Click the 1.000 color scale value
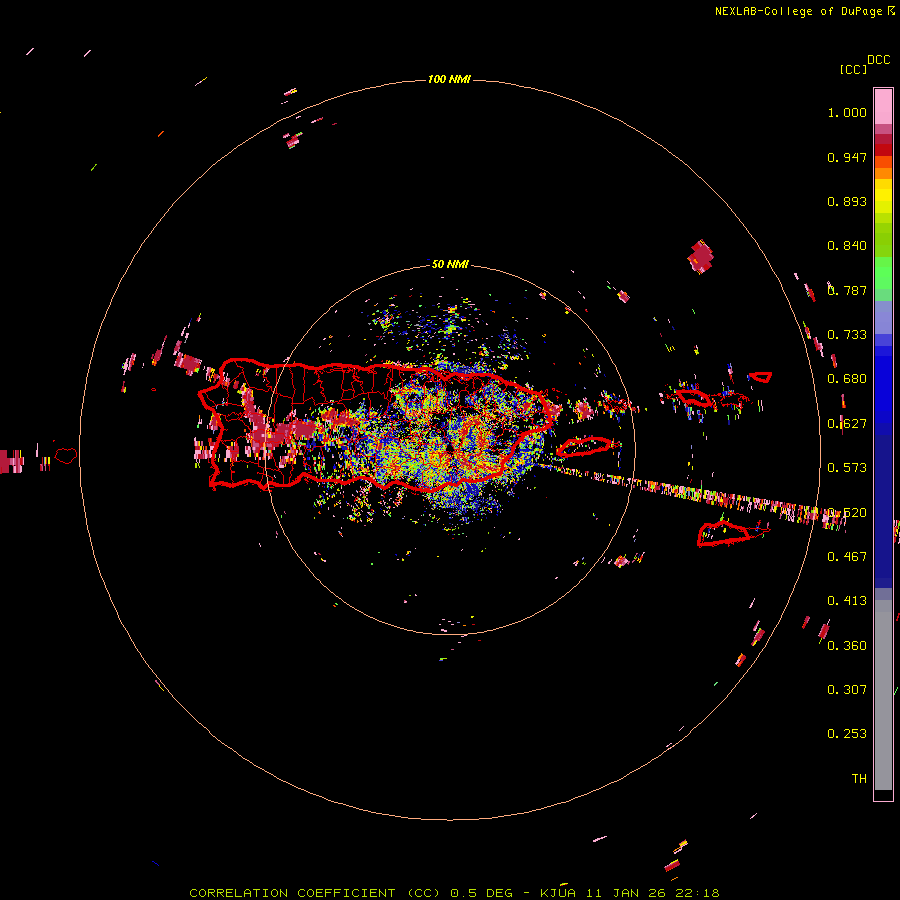 (x=847, y=112)
